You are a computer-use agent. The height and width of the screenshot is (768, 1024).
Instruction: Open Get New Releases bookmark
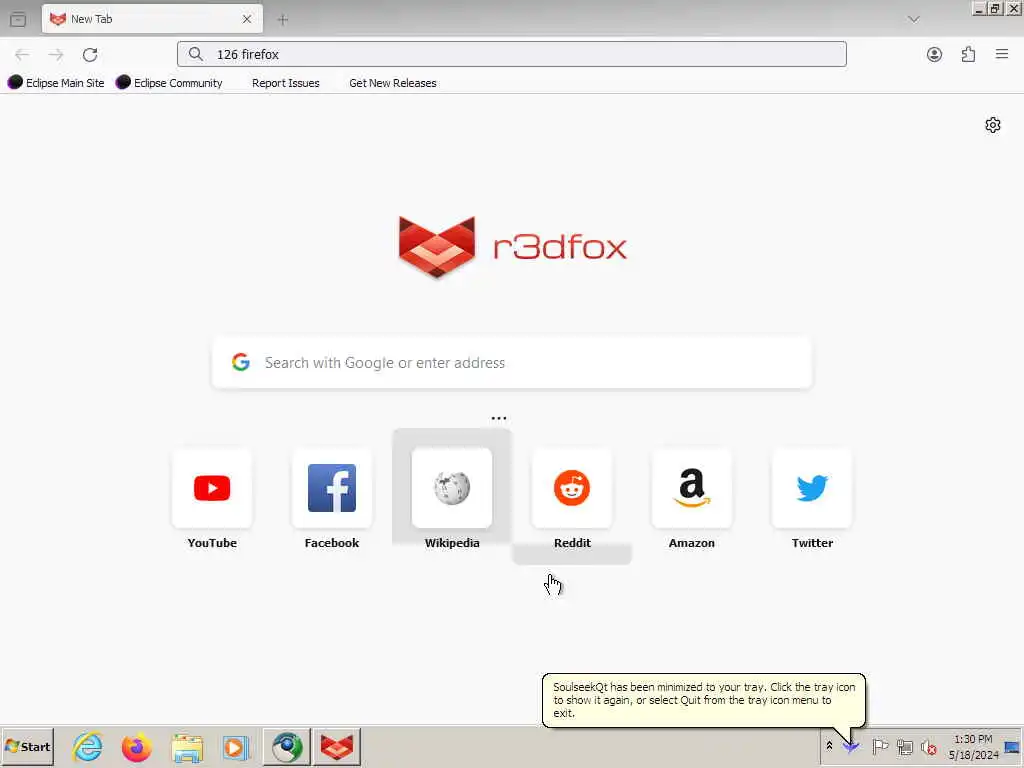(x=392, y=83)
